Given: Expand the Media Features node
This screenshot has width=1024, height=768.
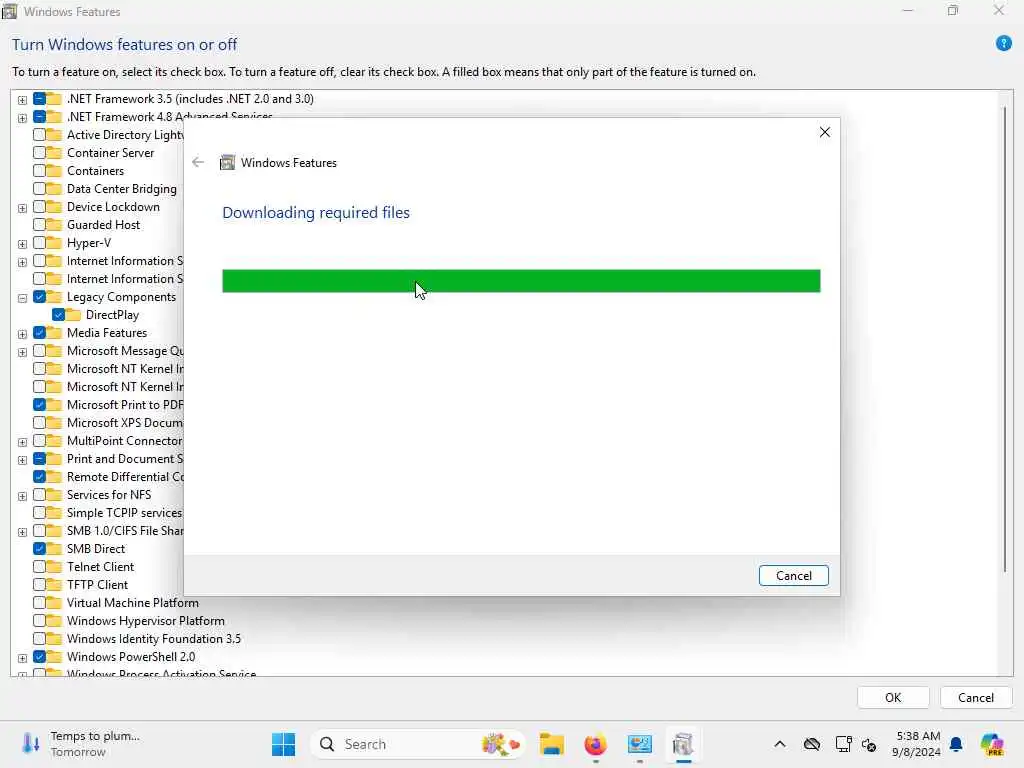Looking at the screenshot, I should (x=22, y=334).
